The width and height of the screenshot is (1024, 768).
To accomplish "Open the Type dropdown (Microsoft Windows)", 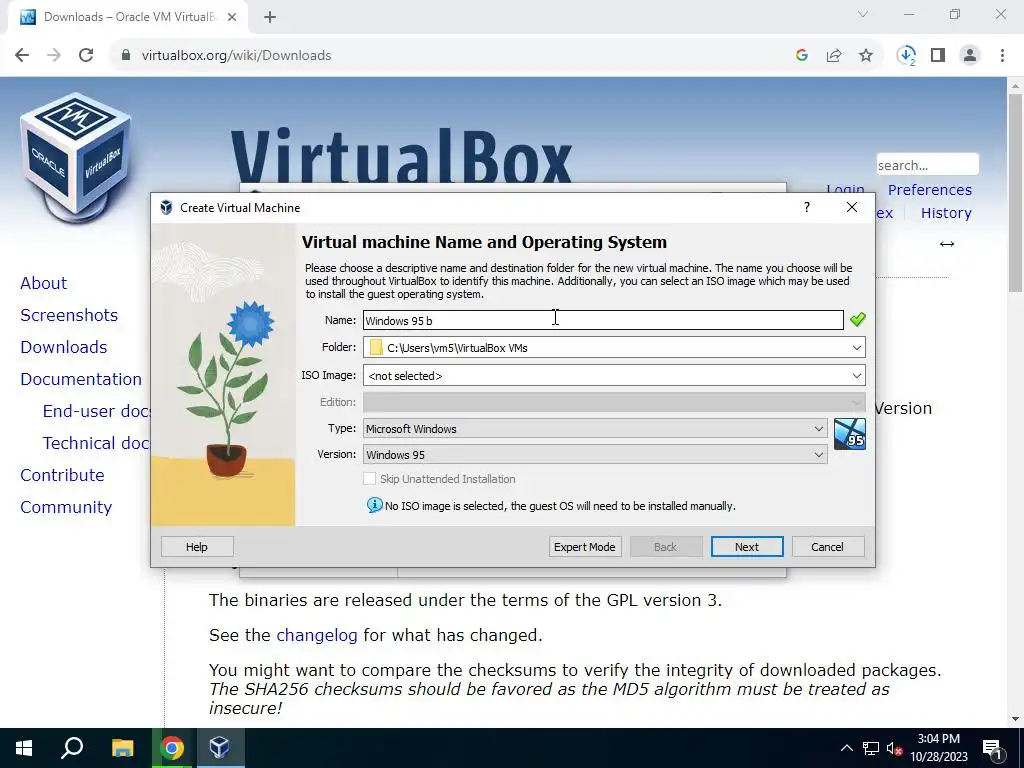I will pyautogui.click(x=595, y=428).
